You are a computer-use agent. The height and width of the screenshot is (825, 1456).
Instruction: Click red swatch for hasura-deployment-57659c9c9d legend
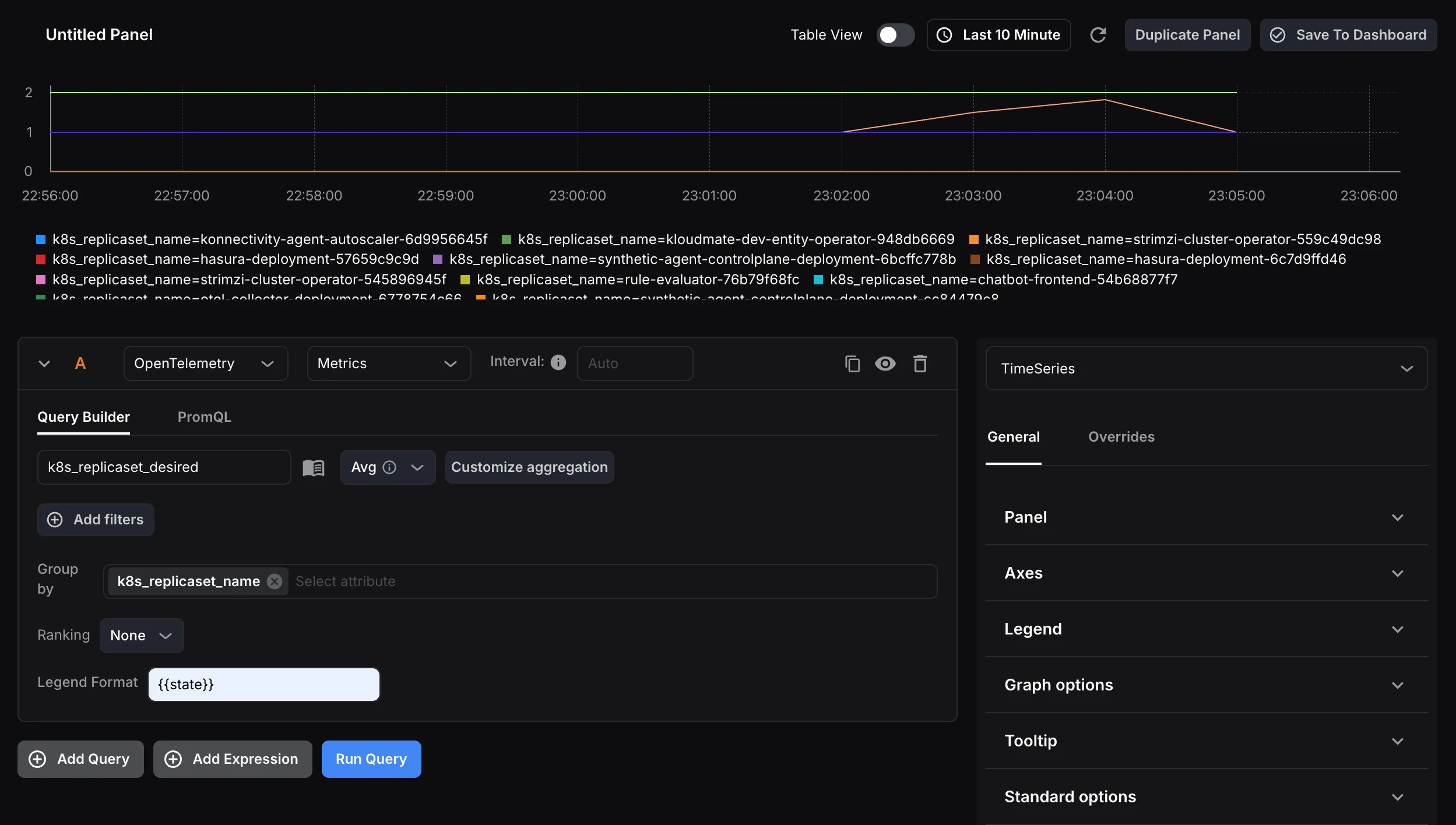click(41, 259)
